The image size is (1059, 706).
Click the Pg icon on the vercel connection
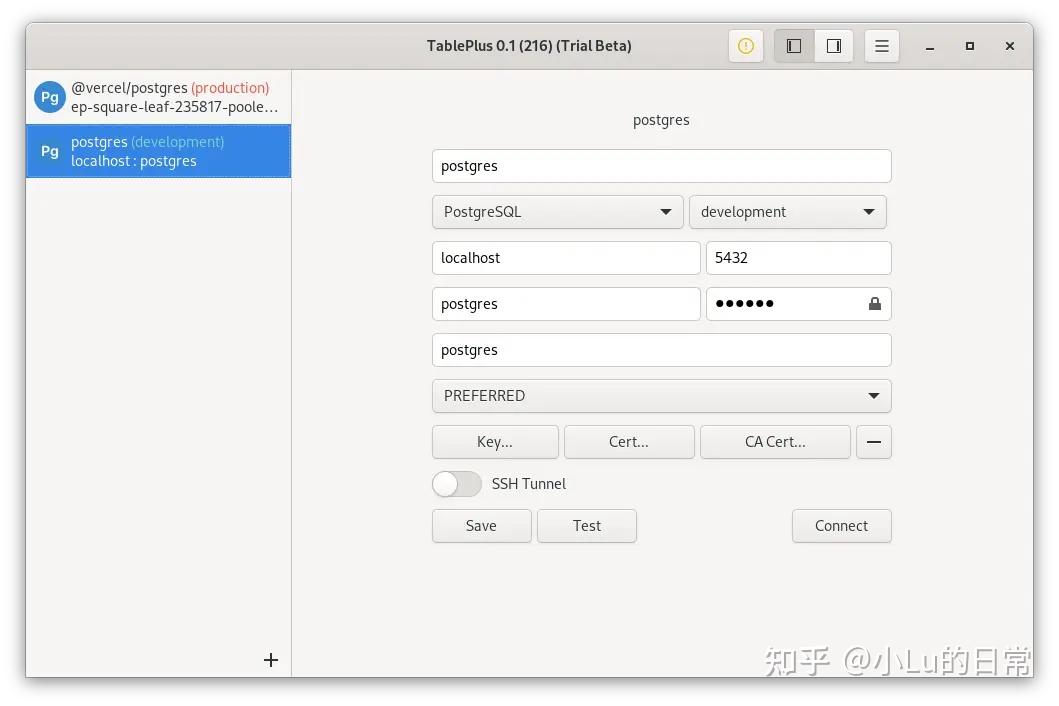coord(49,96)
